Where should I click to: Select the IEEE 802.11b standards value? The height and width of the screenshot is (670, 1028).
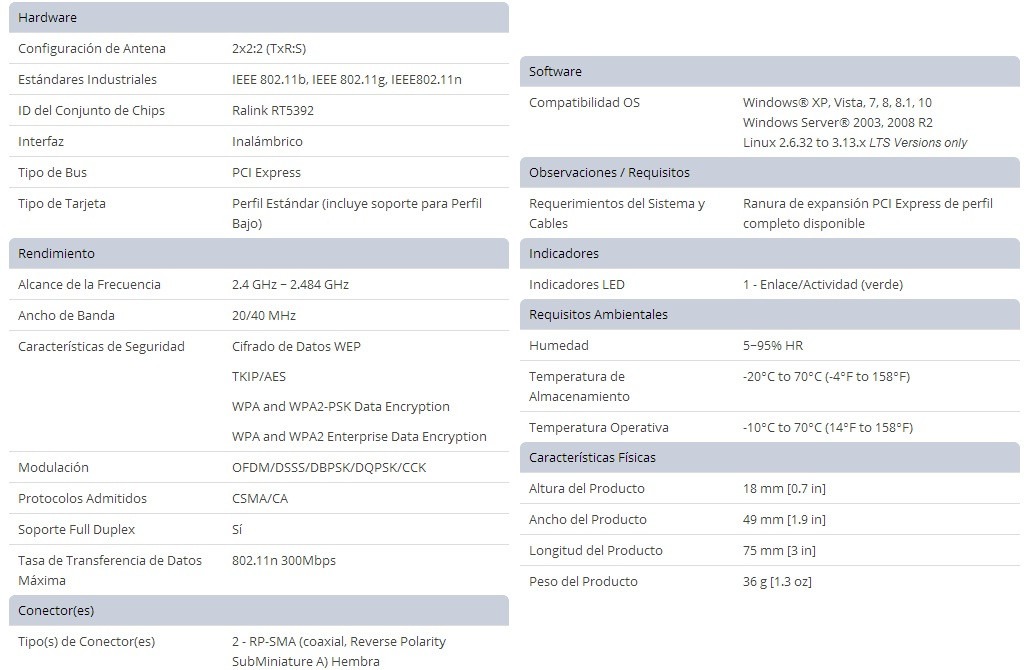point(347,79)
